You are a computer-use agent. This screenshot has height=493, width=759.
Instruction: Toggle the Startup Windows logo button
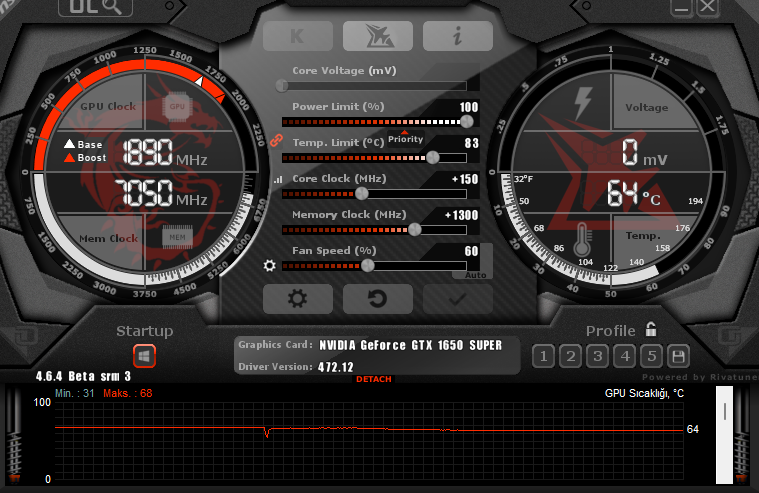point(144,356)
